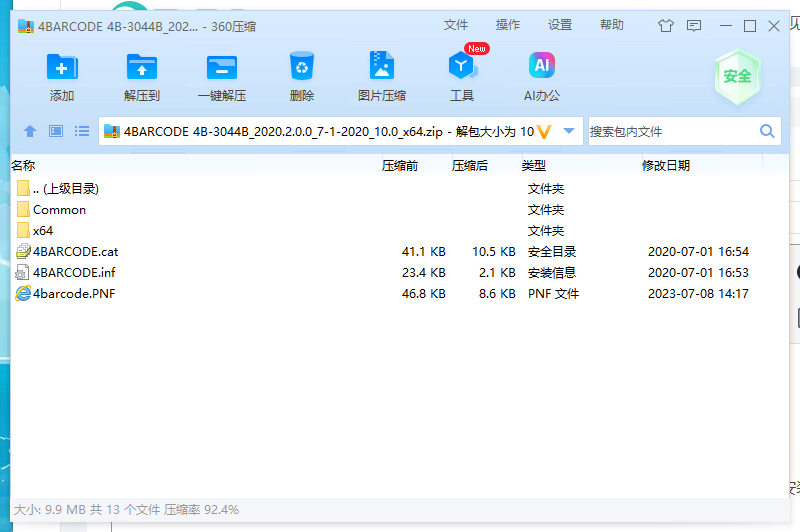Screen dimensions: 800x532
Task: Select the 4BARCODE.inf file row
Action: click(x=75, y=273)
